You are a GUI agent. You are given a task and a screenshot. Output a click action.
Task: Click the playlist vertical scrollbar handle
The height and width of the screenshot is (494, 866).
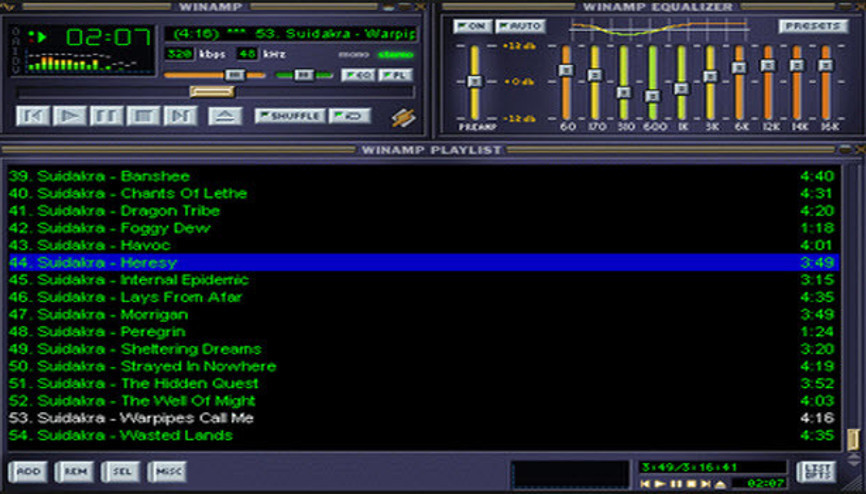[853, 439]
